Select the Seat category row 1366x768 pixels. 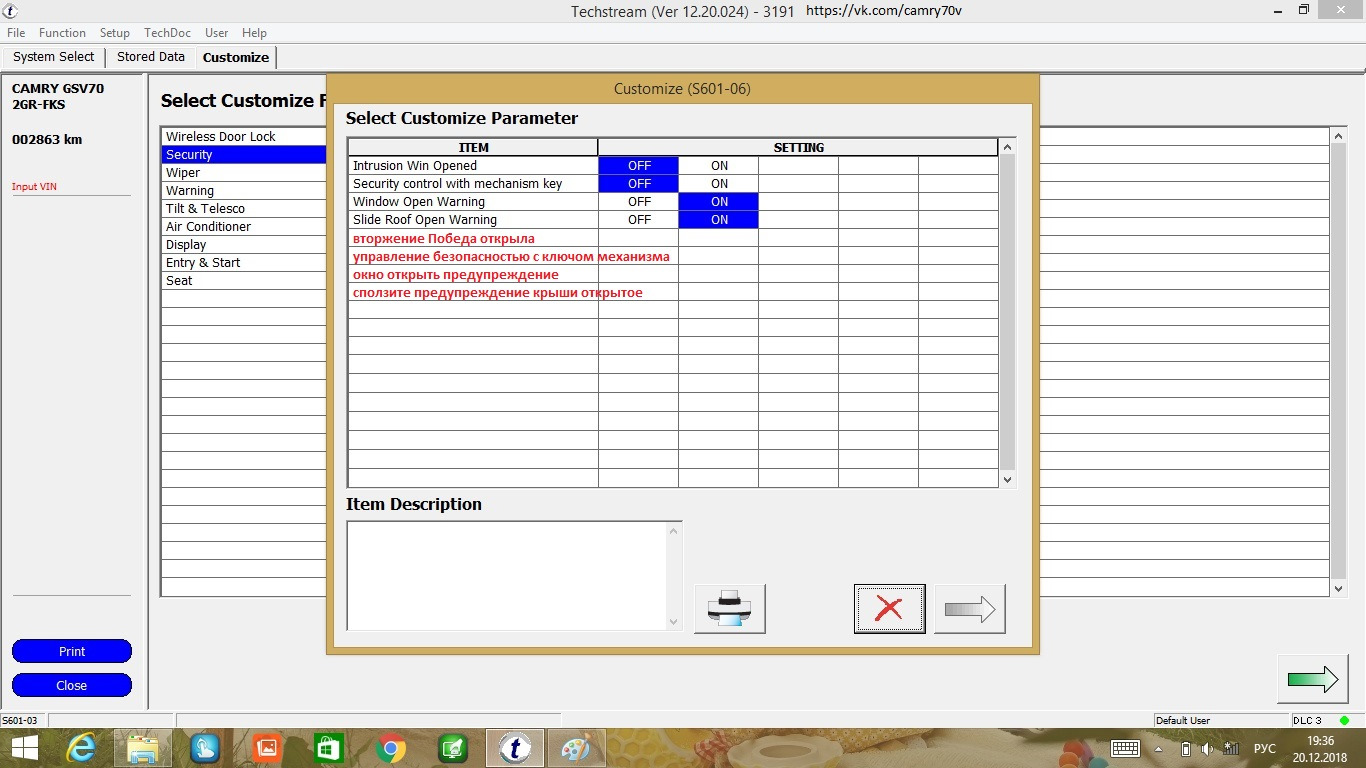244,281
